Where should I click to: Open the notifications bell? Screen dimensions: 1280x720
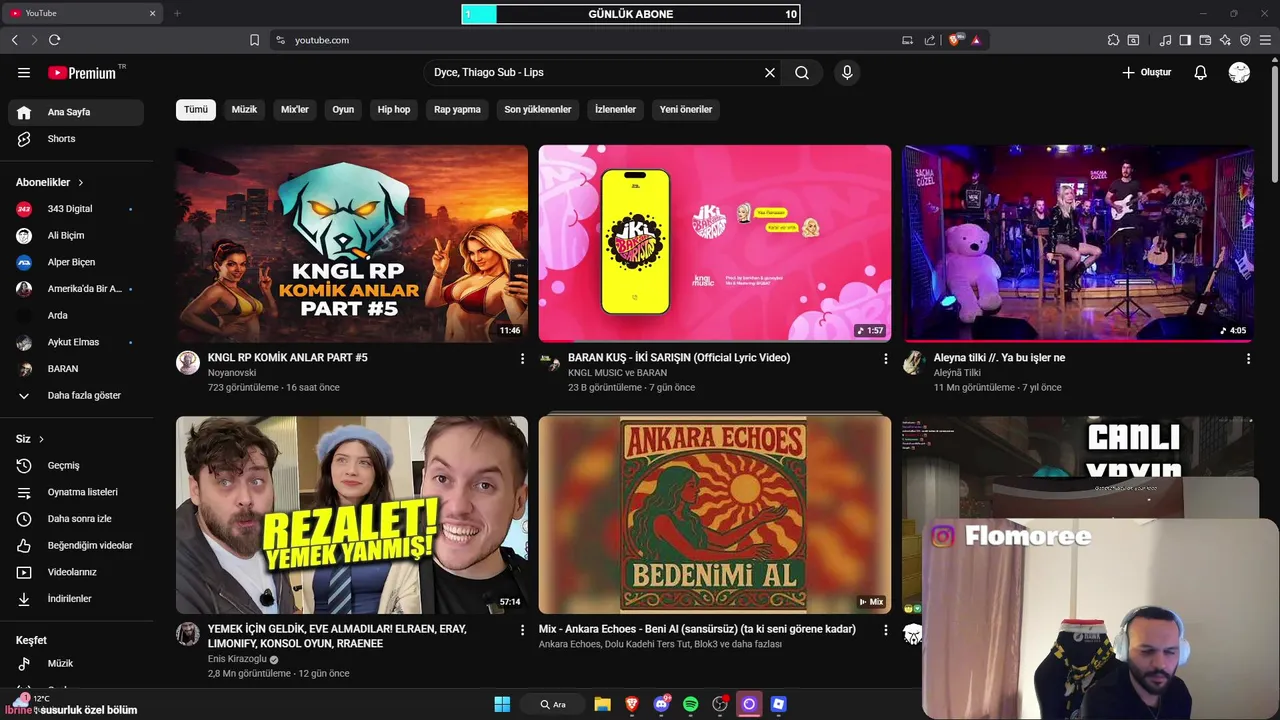(x=1201, y=73)
